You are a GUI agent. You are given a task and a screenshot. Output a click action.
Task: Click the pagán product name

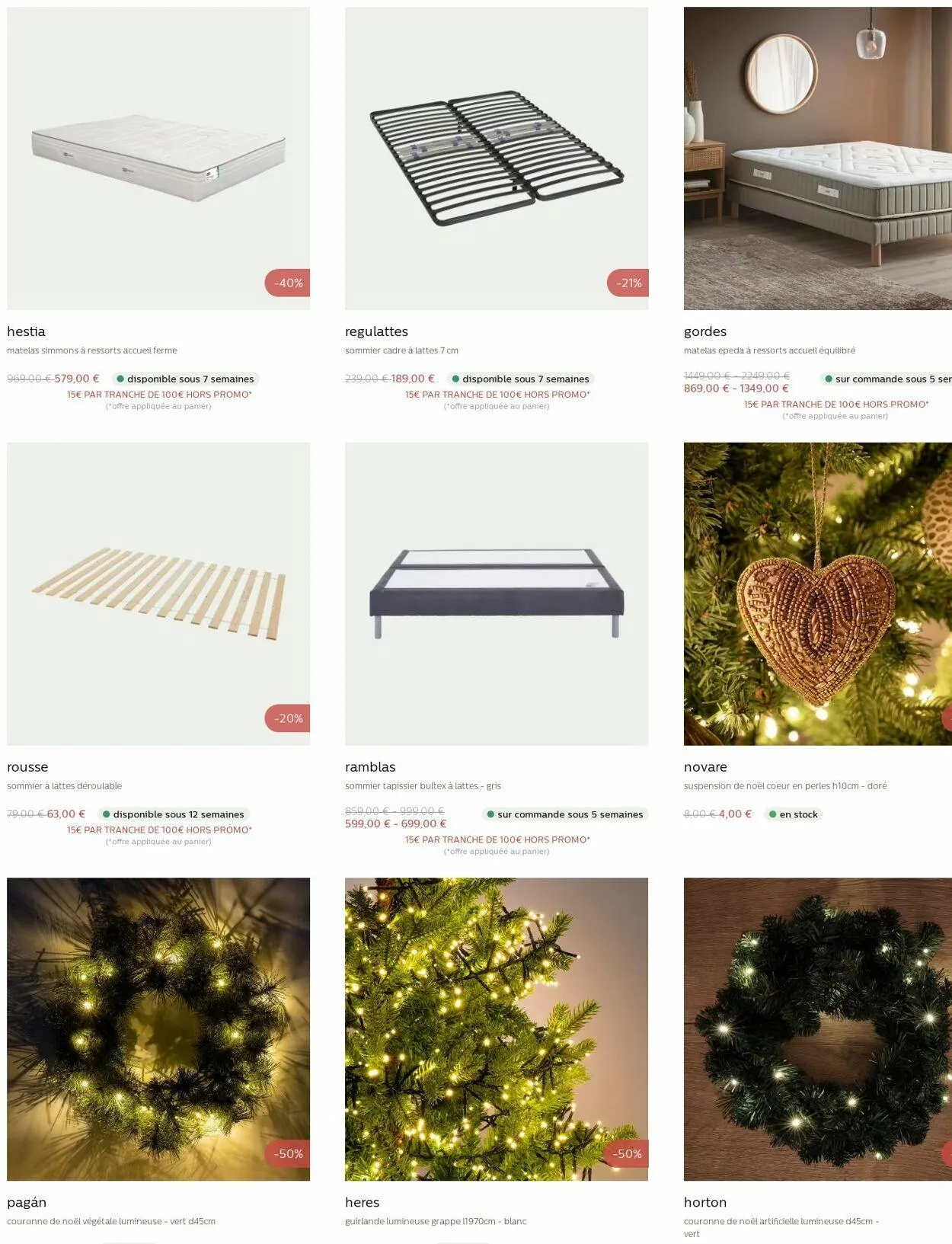pos(27,1202)
